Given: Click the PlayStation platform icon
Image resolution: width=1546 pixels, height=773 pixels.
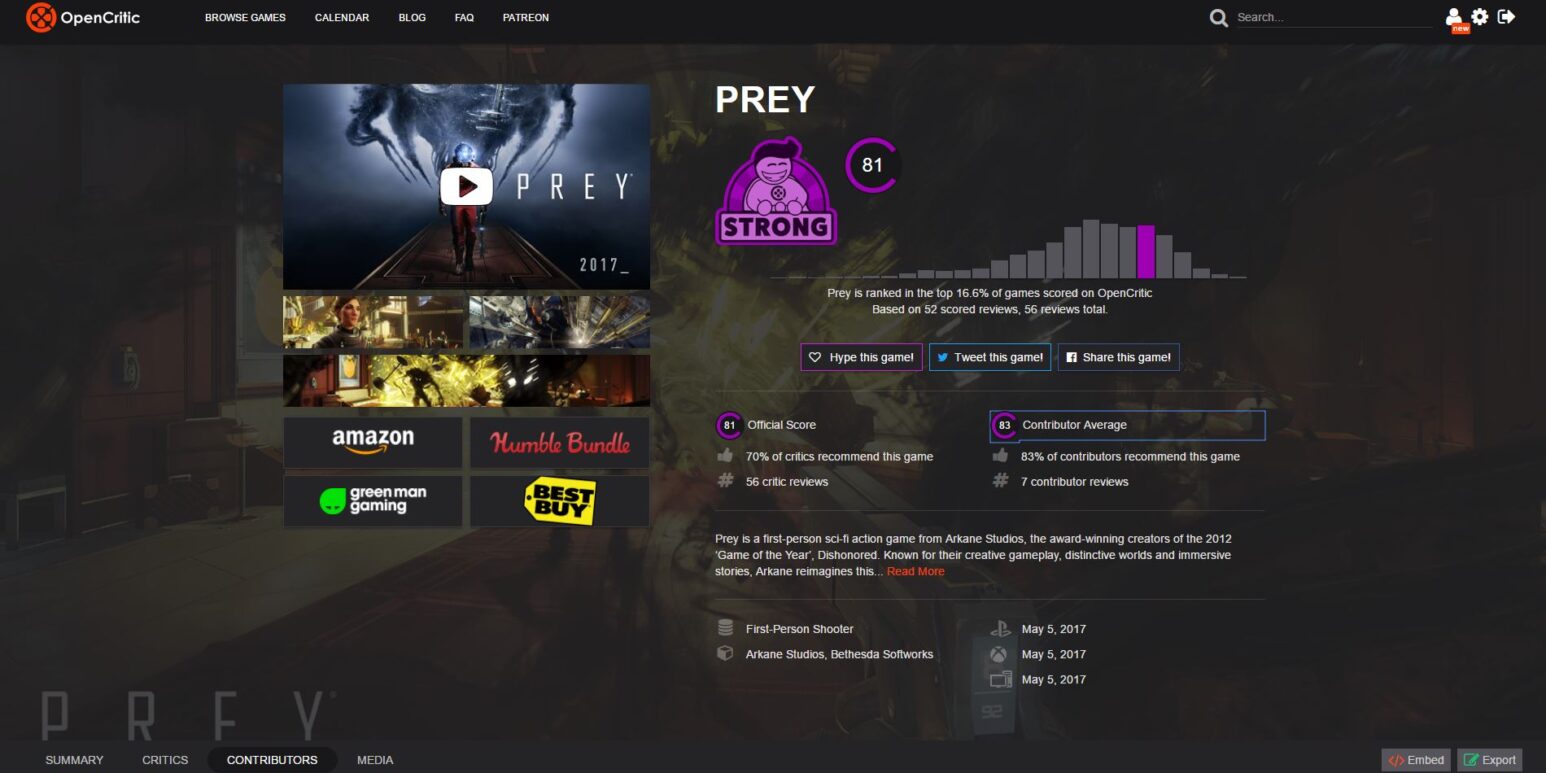Looking at the screenshot, I should pyautogui.click(x=1000, y=629).
